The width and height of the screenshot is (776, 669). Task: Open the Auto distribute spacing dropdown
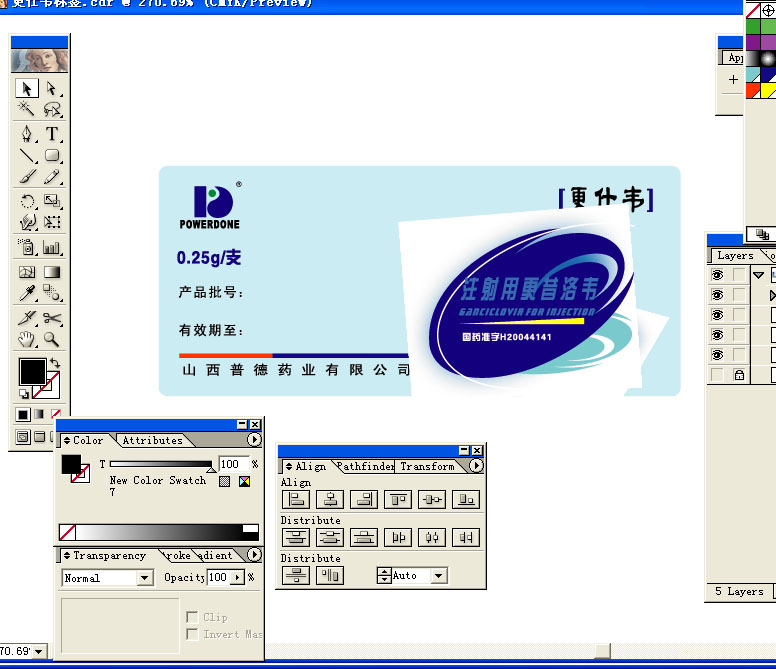pos(438,575)
